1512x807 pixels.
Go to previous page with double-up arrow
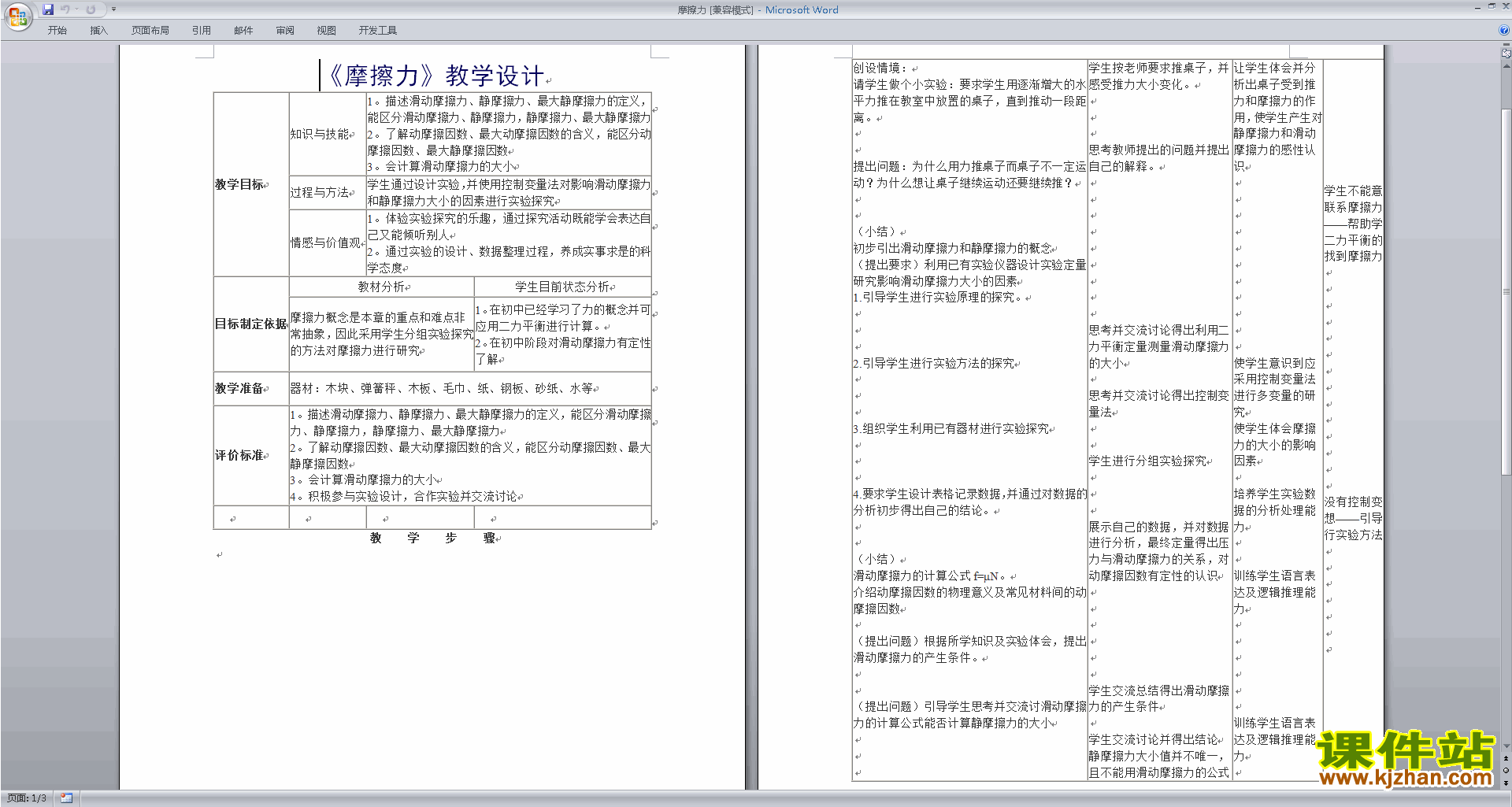(x=1506, y=758)
